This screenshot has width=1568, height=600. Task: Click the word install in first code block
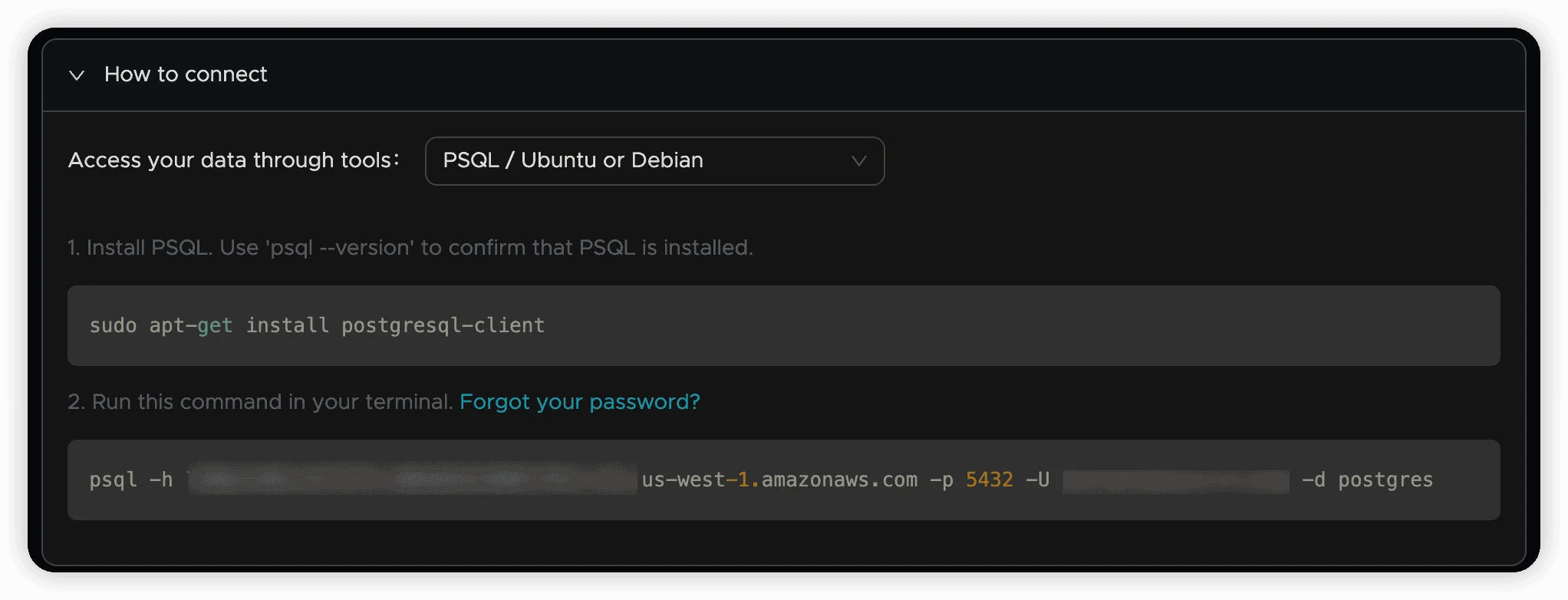[287, 326]
